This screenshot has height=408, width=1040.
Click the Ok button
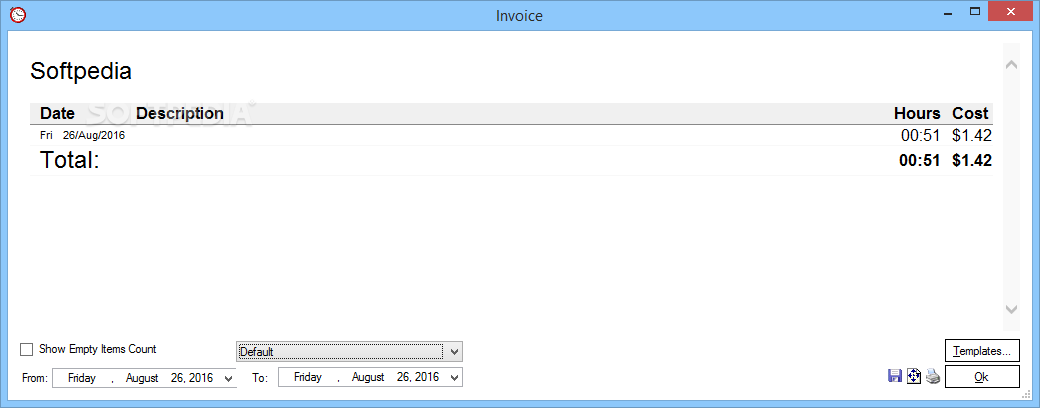click(x=982, y=377)
